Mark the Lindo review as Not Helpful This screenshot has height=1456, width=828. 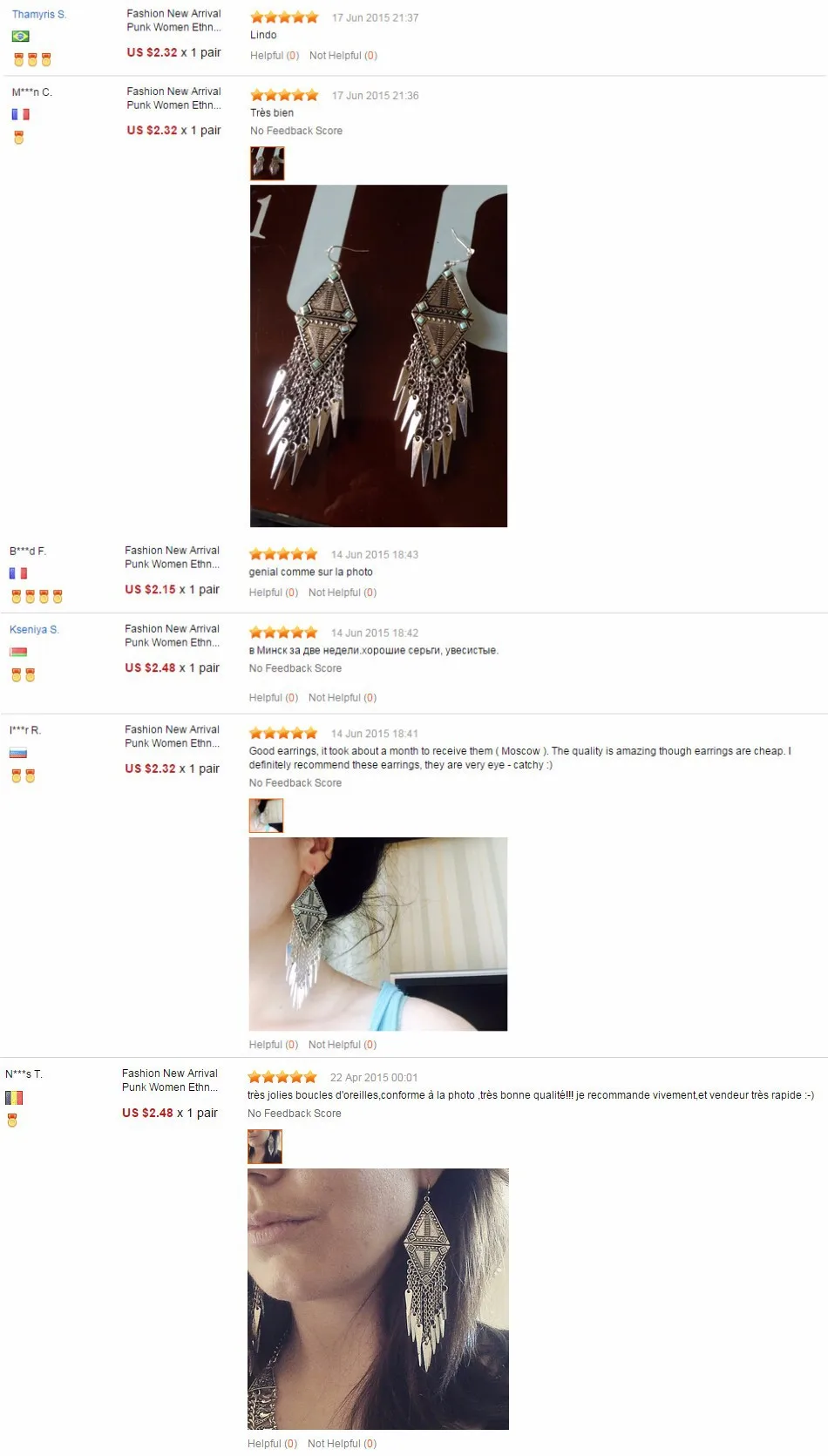(x=343, y=56)
